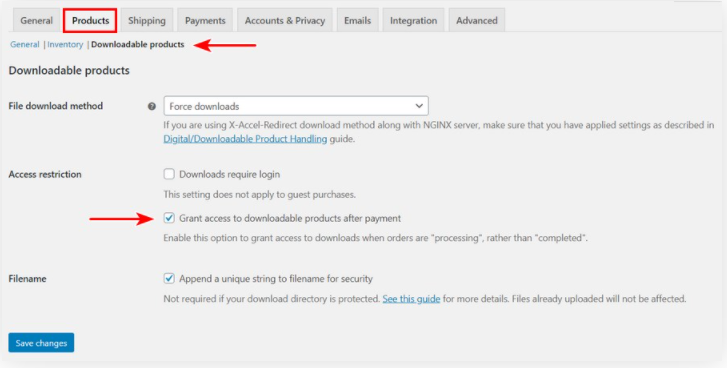Click the File download method help icon
This screenshot has height=368, width=727.
coord(152,106)
